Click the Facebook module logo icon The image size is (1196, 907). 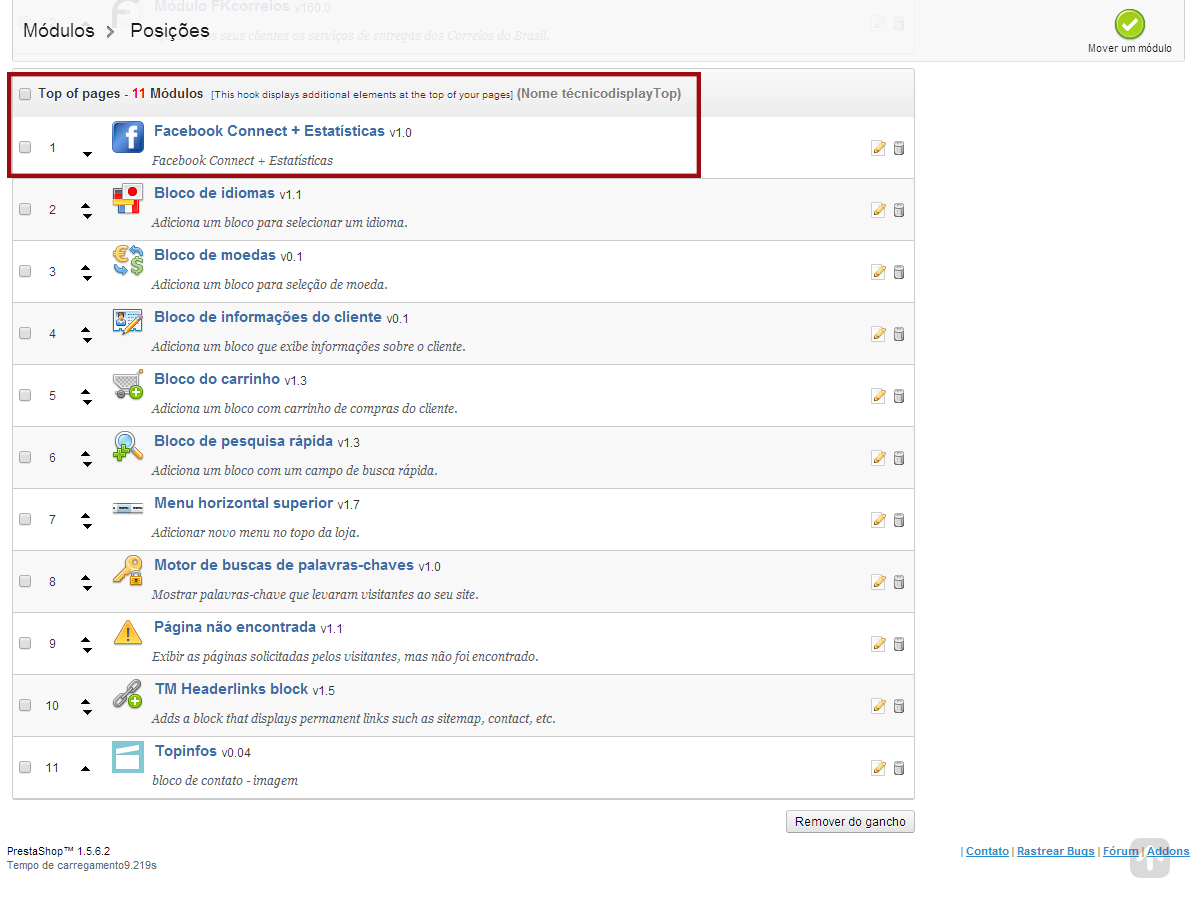127,137
